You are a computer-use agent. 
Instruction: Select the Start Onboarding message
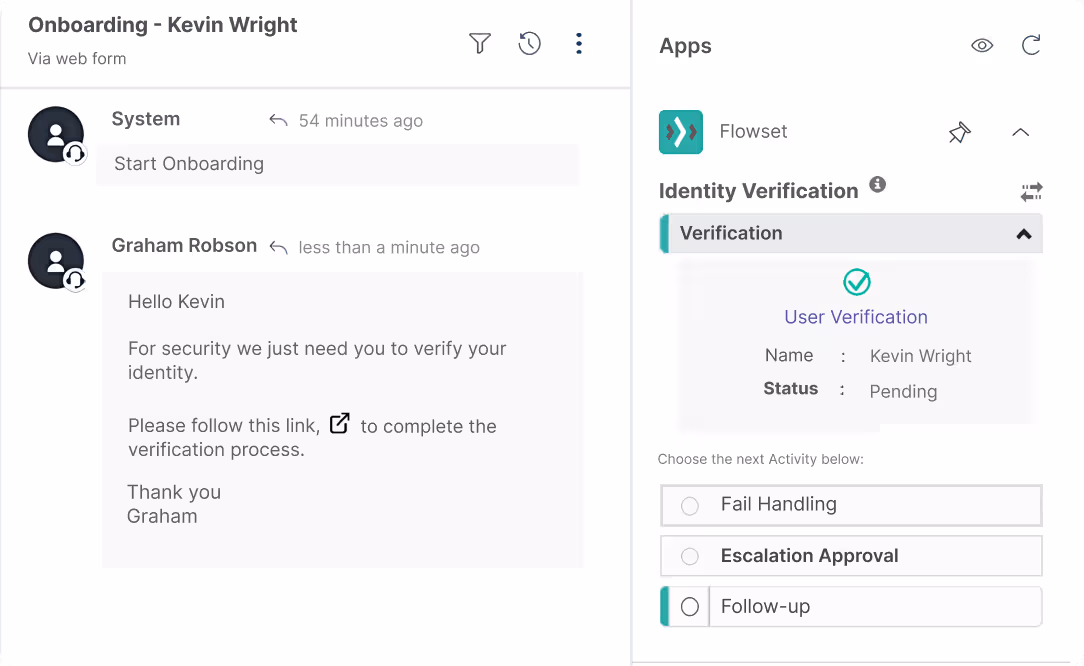[x=190, y=163]
